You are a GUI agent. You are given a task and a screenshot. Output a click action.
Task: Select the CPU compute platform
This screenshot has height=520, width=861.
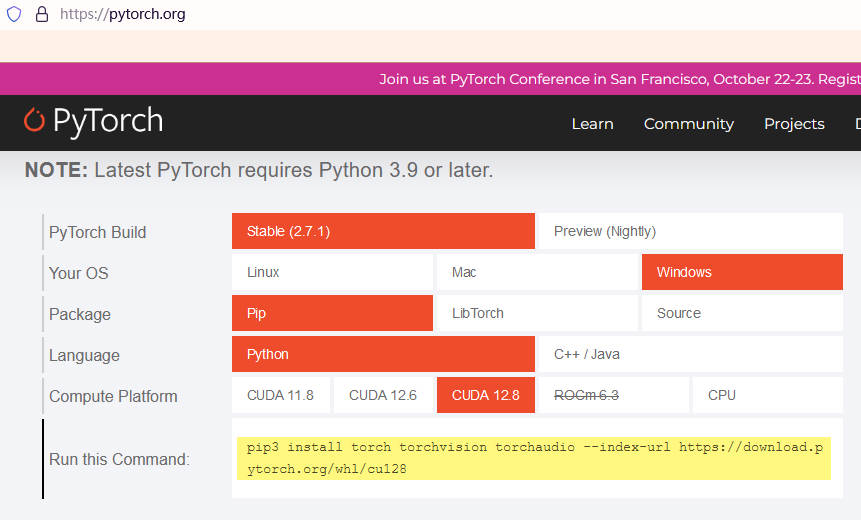pos(767,395)
